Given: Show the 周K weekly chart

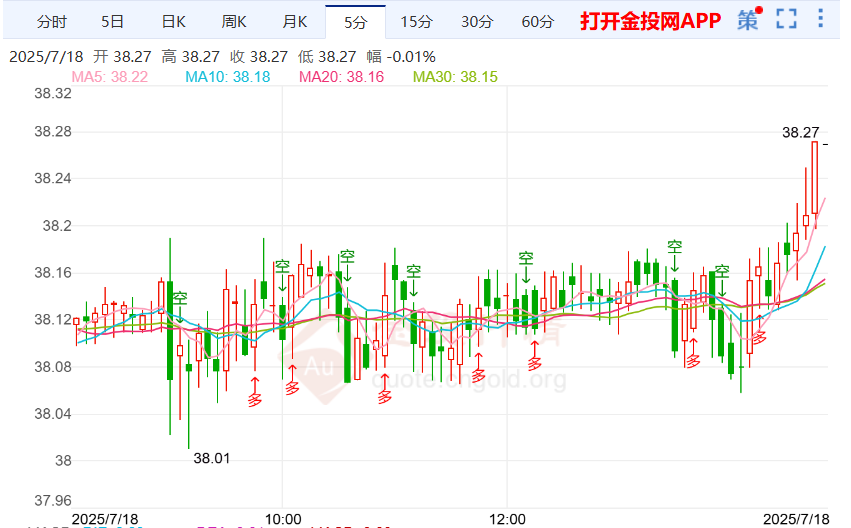Looking at the screenshot, I should click(234, 22).
